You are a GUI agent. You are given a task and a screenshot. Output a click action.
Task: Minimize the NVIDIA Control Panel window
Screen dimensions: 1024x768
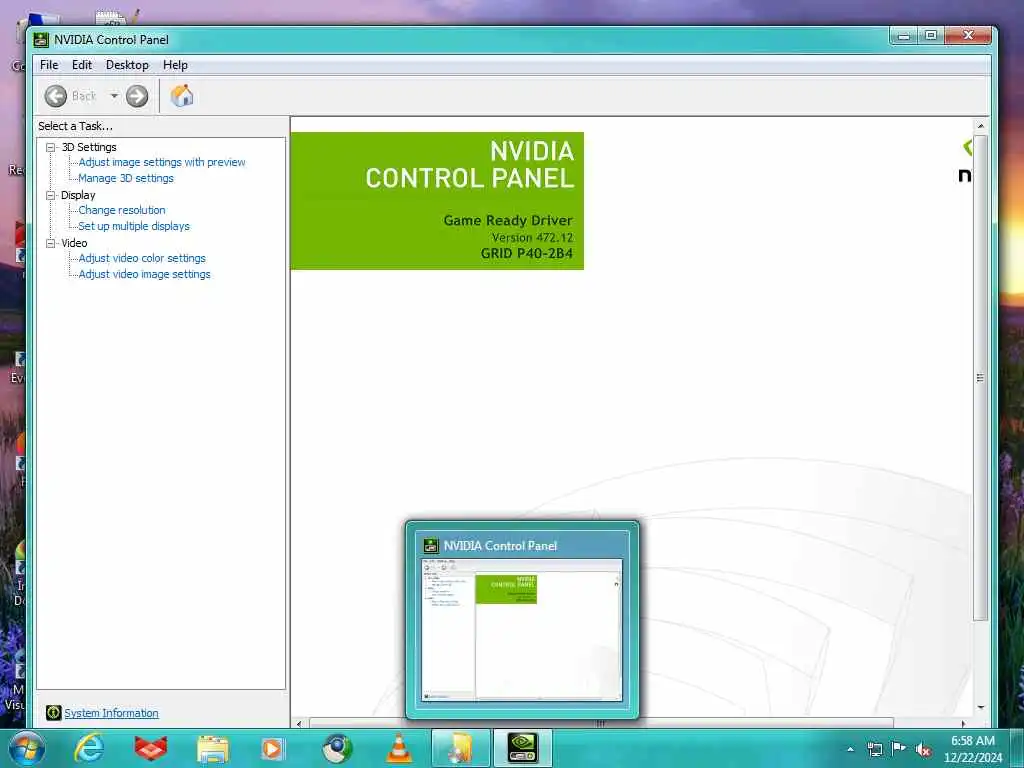click(904, 36)
